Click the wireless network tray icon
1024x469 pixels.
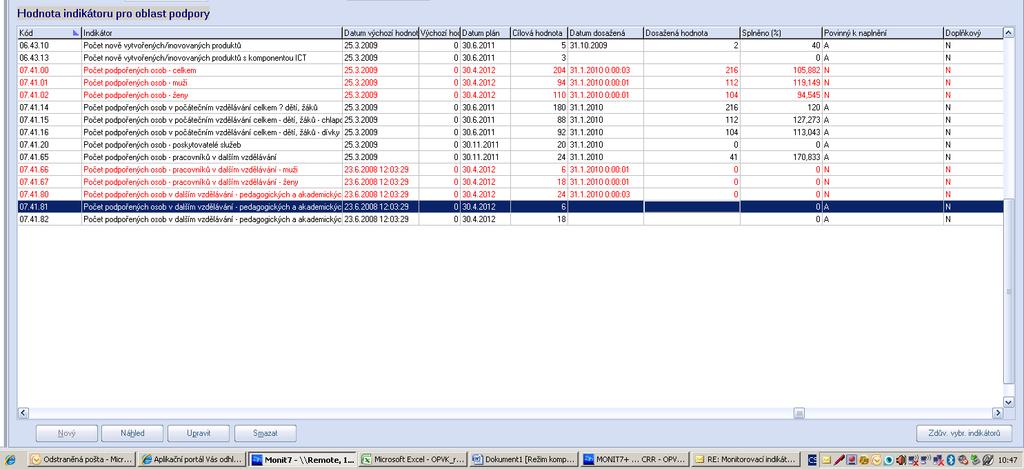(x=925, y=460)
